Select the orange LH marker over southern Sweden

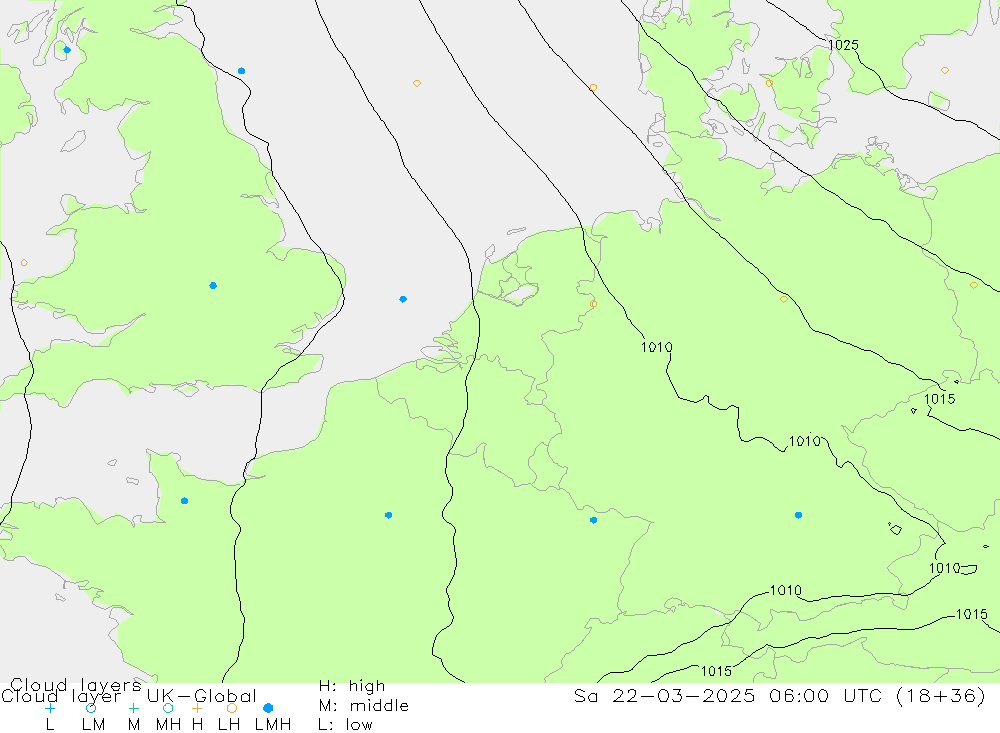(945, 71)
